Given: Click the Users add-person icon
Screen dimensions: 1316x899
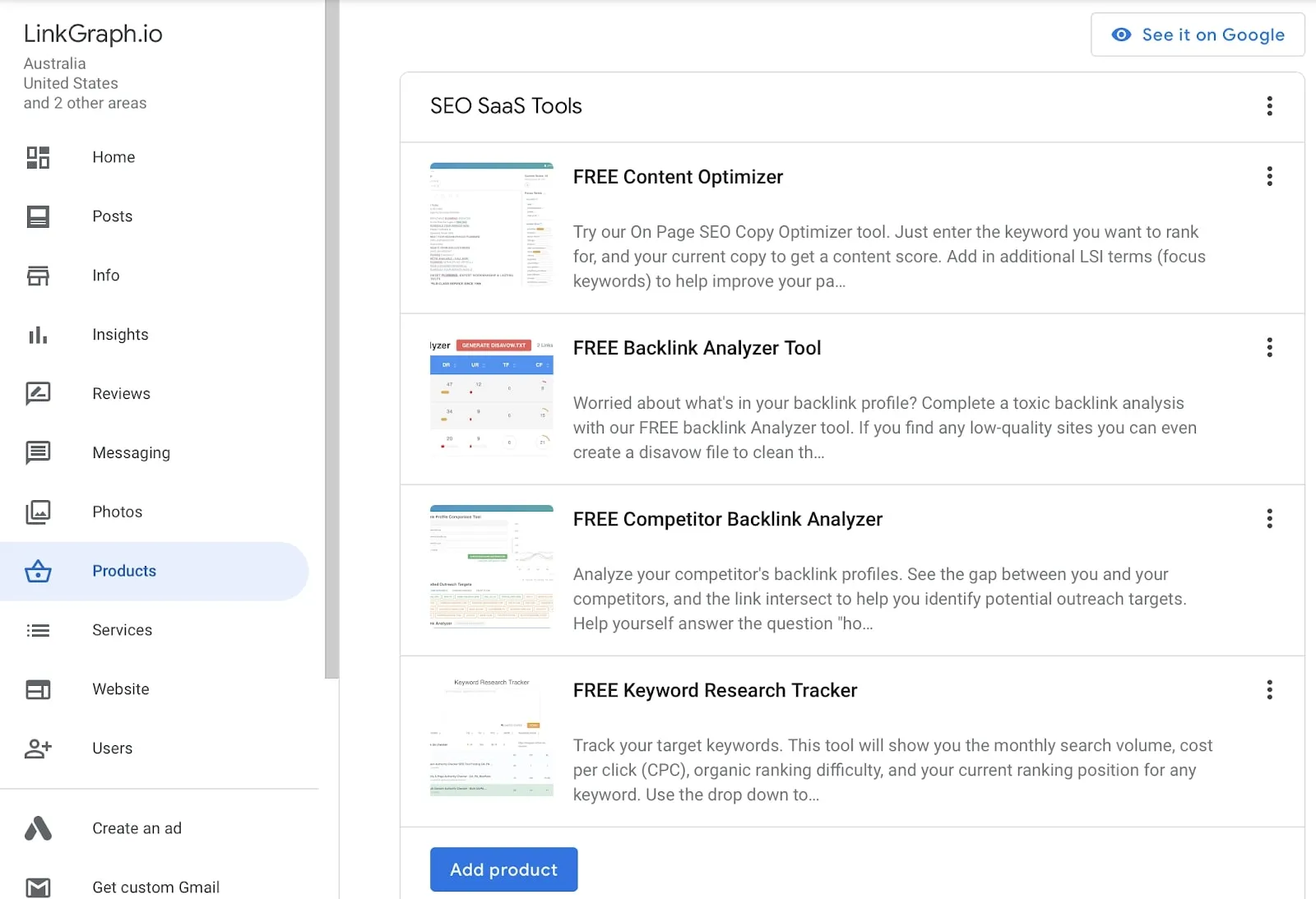Looking at the screenshot, I should point(38,748).
